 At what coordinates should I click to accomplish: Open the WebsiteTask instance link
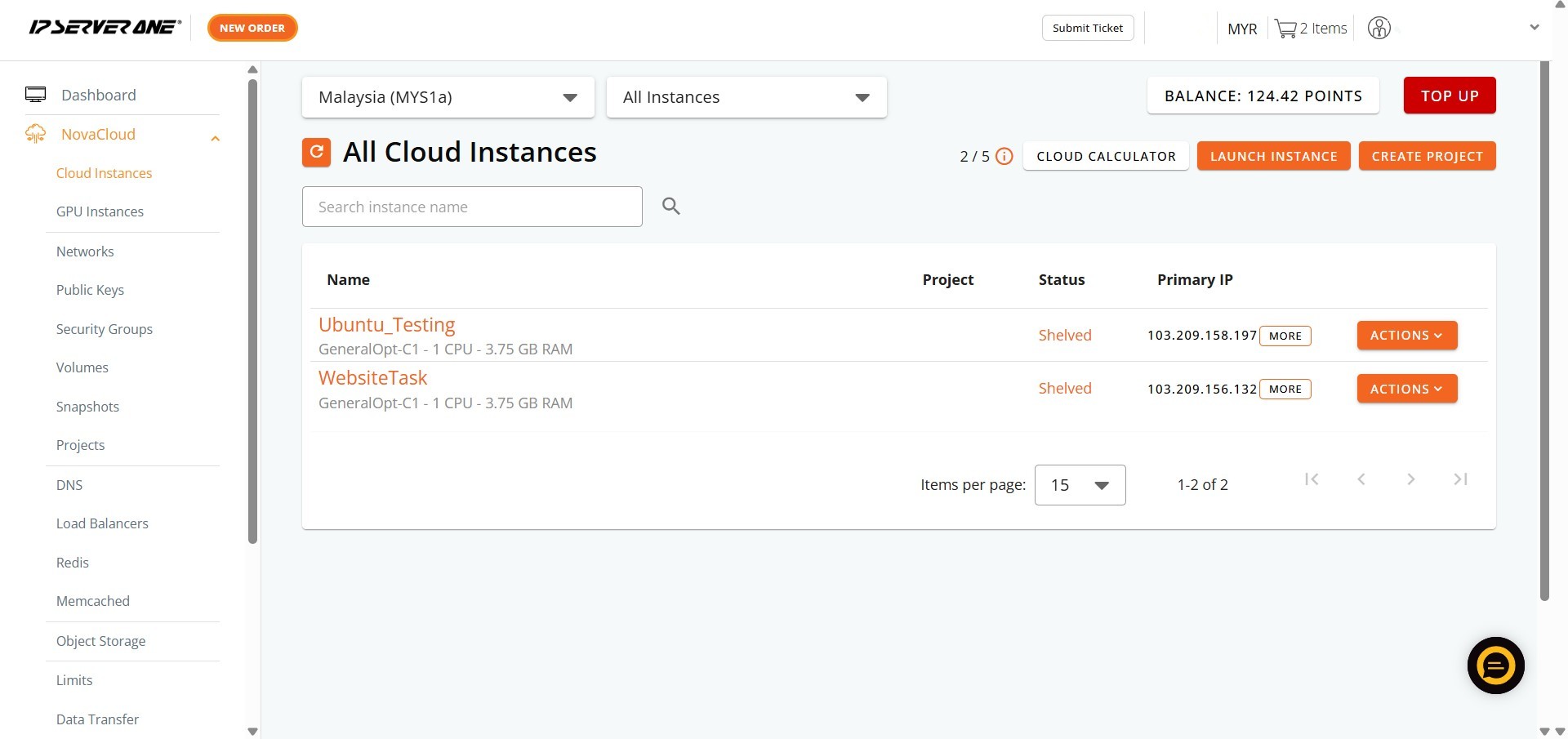(x=373, y=378)
